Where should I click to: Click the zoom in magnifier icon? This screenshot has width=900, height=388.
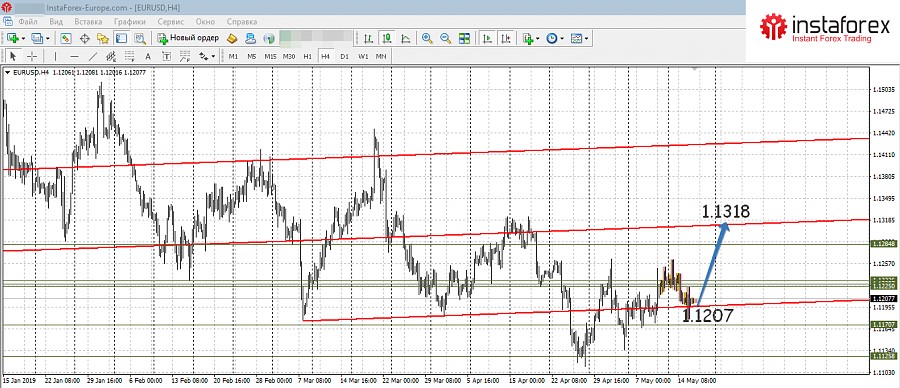click(x=426, y=38)
